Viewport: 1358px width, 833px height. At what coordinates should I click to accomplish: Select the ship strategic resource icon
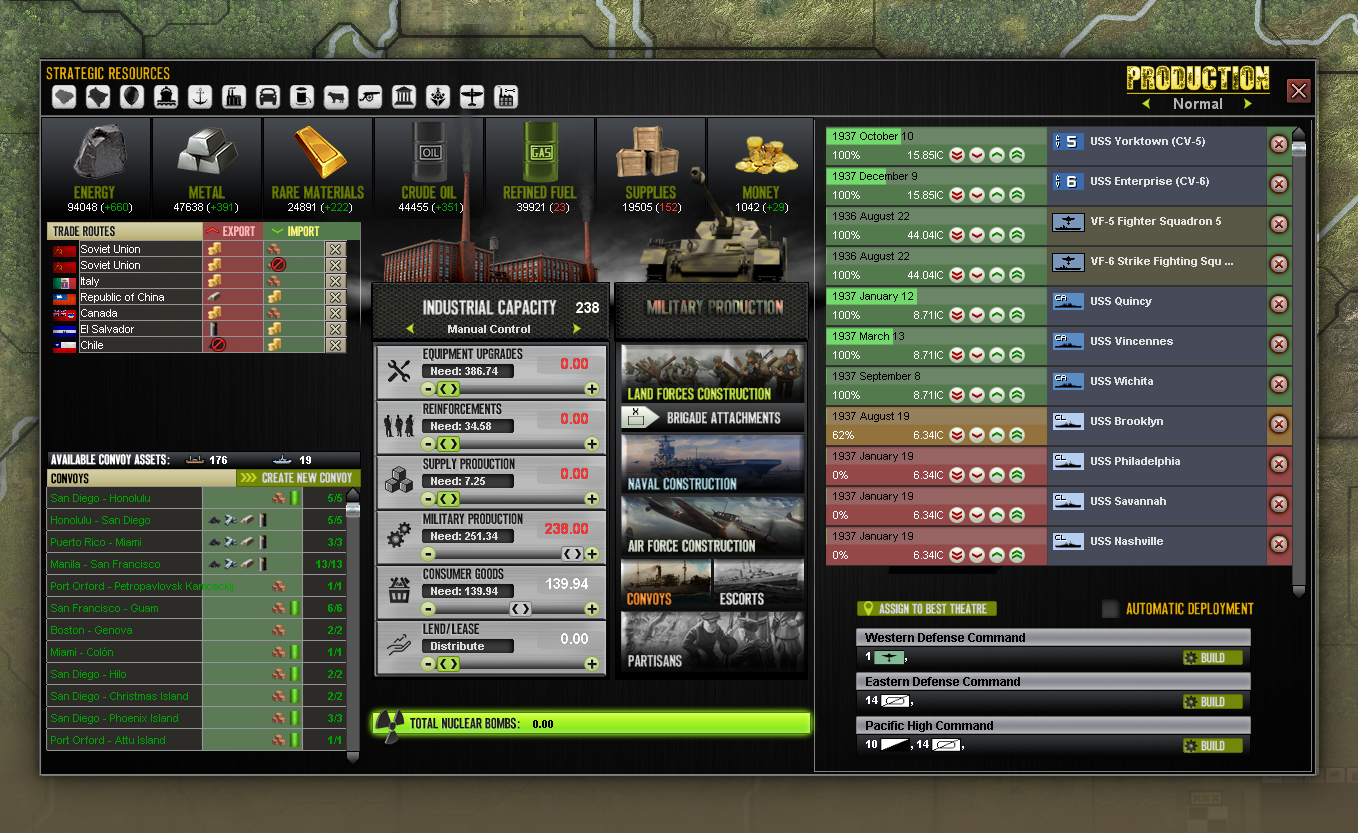(x=166, y=97)
